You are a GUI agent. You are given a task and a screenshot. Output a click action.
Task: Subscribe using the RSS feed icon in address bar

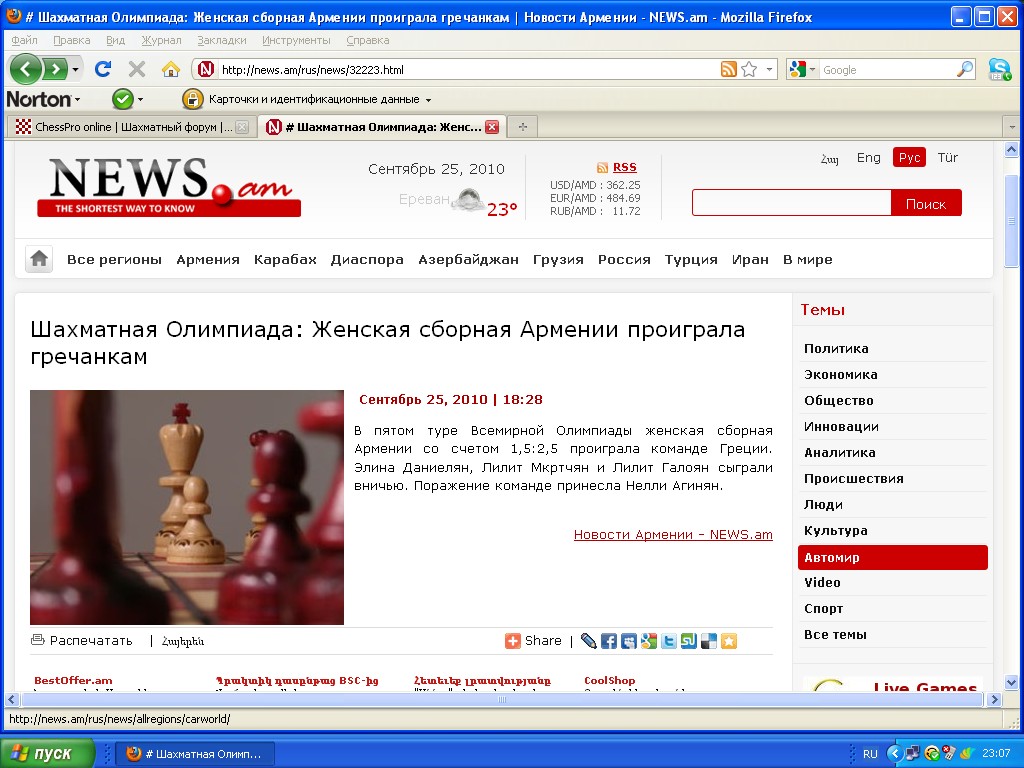(729, 69)
